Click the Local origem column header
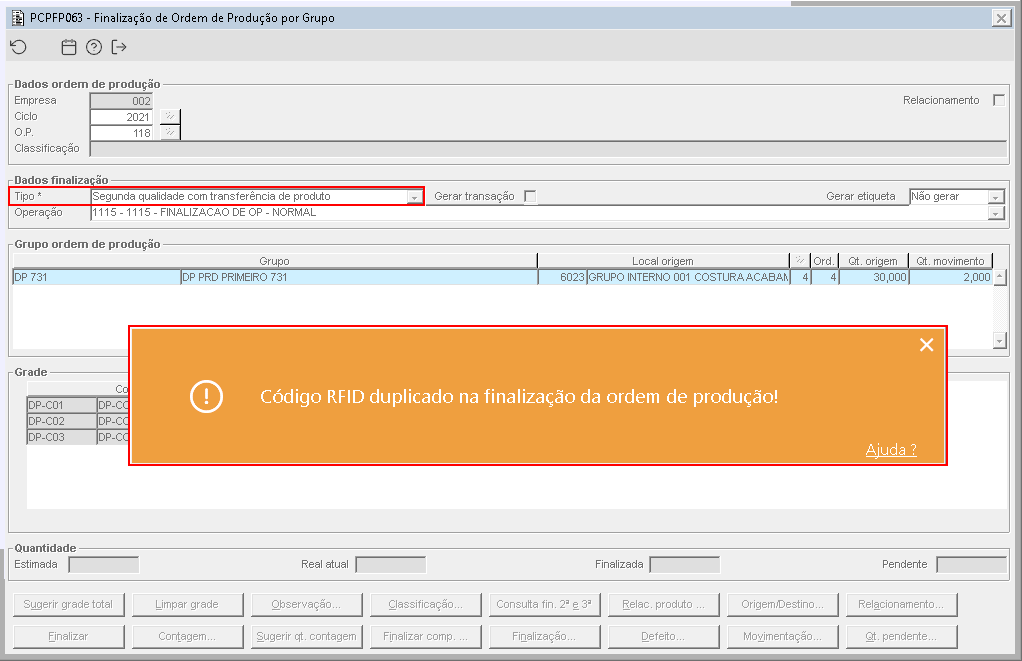The height and width of the screenshot is (661, 1022). 663,261
